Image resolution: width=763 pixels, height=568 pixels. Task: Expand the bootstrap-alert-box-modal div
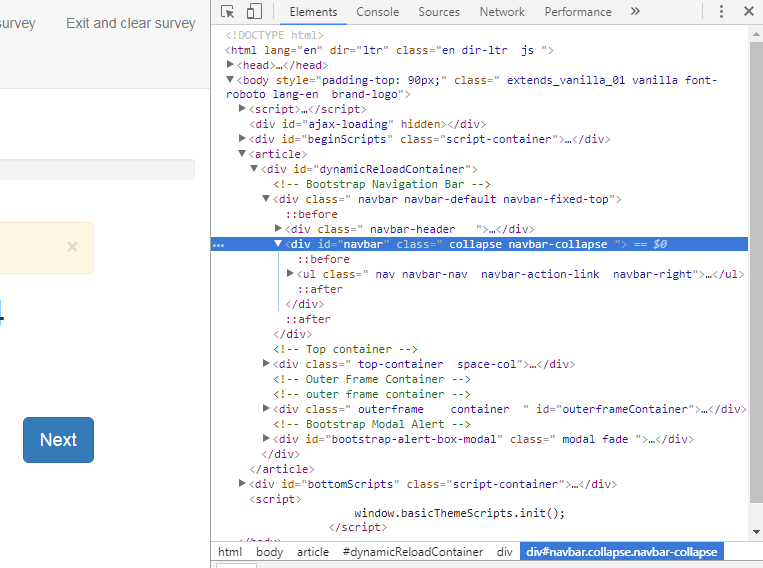[x=267, y=439]
